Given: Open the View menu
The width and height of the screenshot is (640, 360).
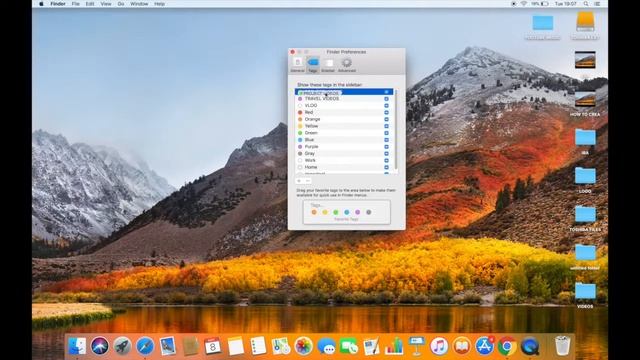Looking at the screenshot, I should pos(106,4).
